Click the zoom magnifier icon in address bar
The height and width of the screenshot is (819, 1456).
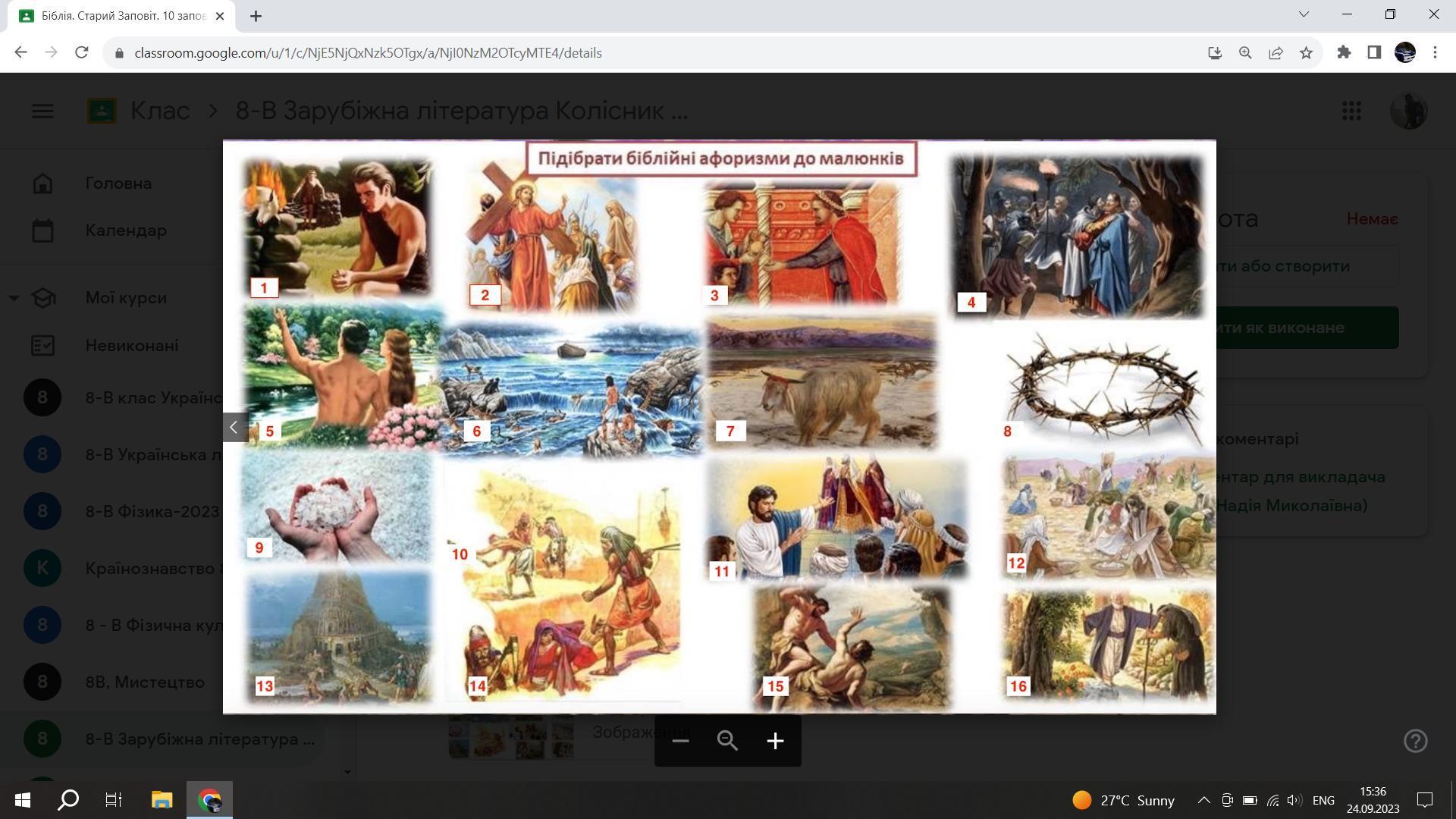click(1245, 52)
